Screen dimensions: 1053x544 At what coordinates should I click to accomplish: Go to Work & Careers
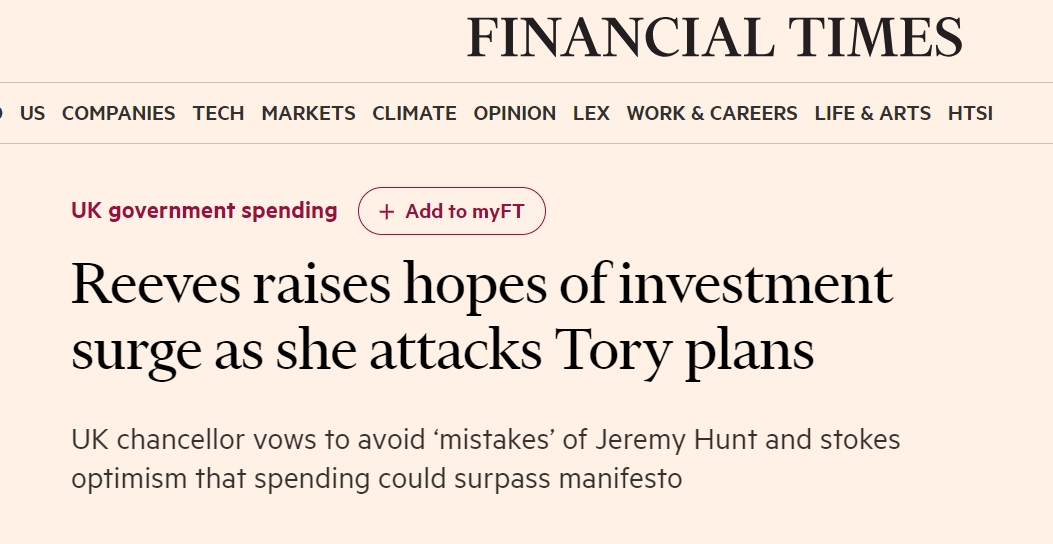pyautogui.click(x=712, y=114)
